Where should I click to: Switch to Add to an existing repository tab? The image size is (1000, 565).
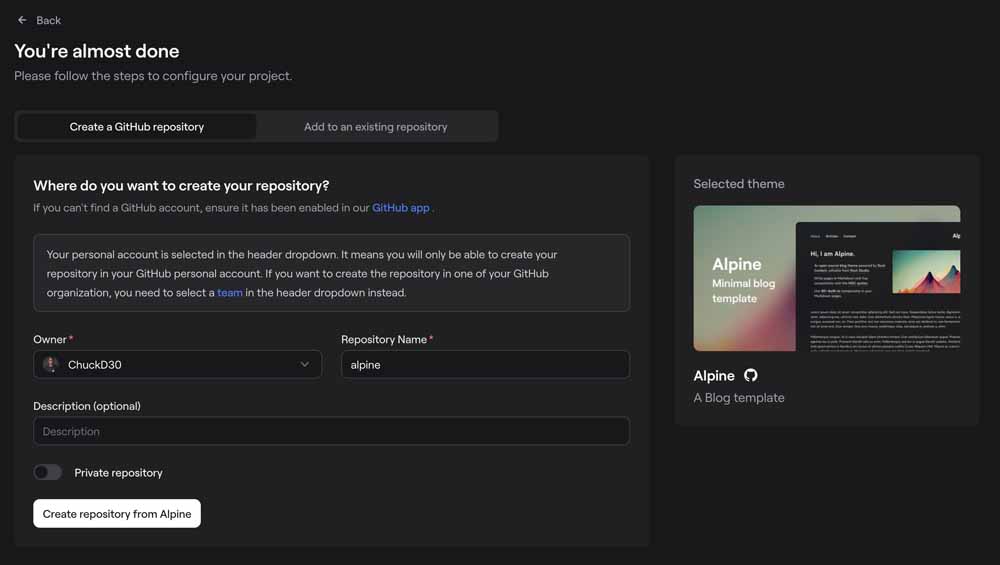coord(376,127)
